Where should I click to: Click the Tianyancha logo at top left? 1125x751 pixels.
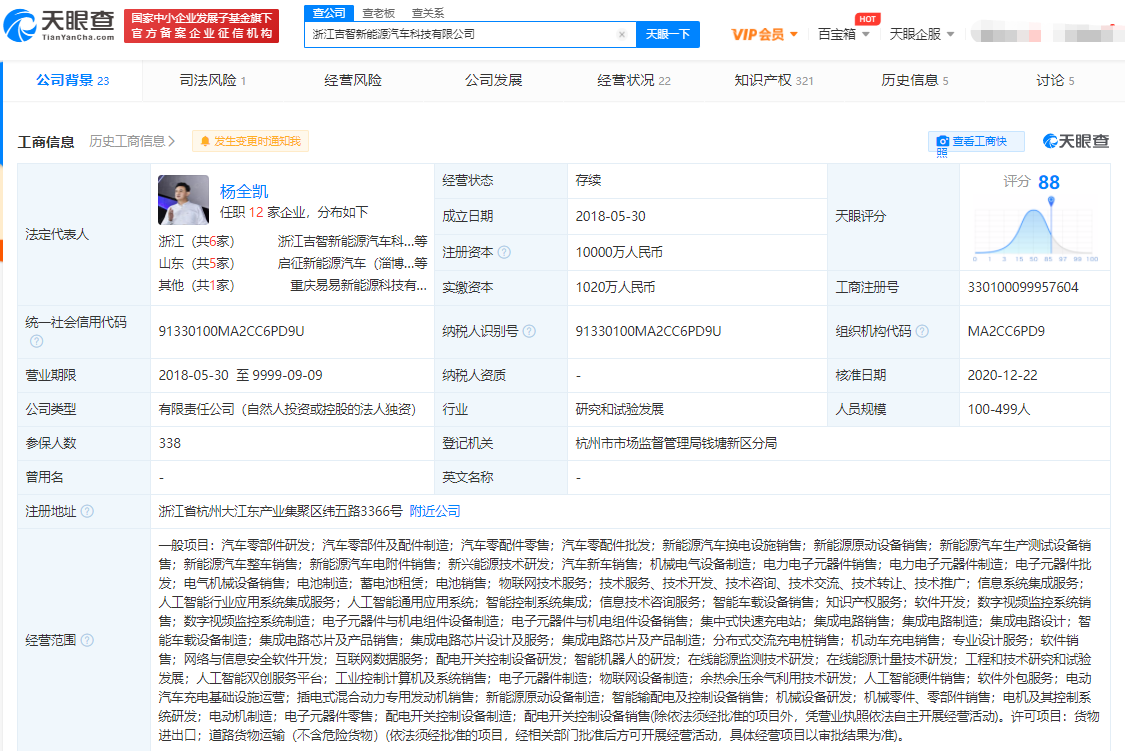pos(59,26)
